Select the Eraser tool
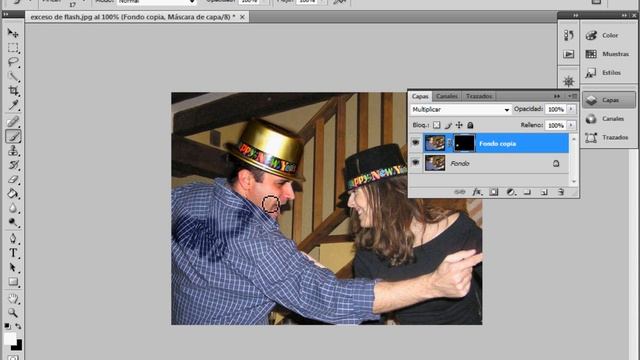 coord(13,180)
